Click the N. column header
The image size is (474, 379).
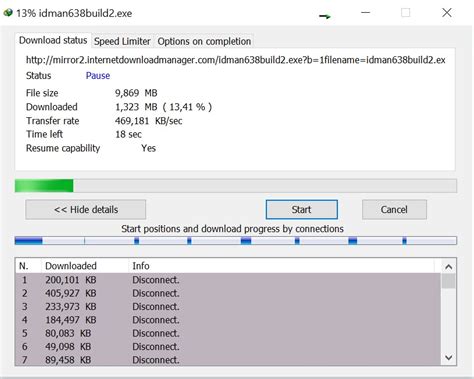[x=29, y=266]
